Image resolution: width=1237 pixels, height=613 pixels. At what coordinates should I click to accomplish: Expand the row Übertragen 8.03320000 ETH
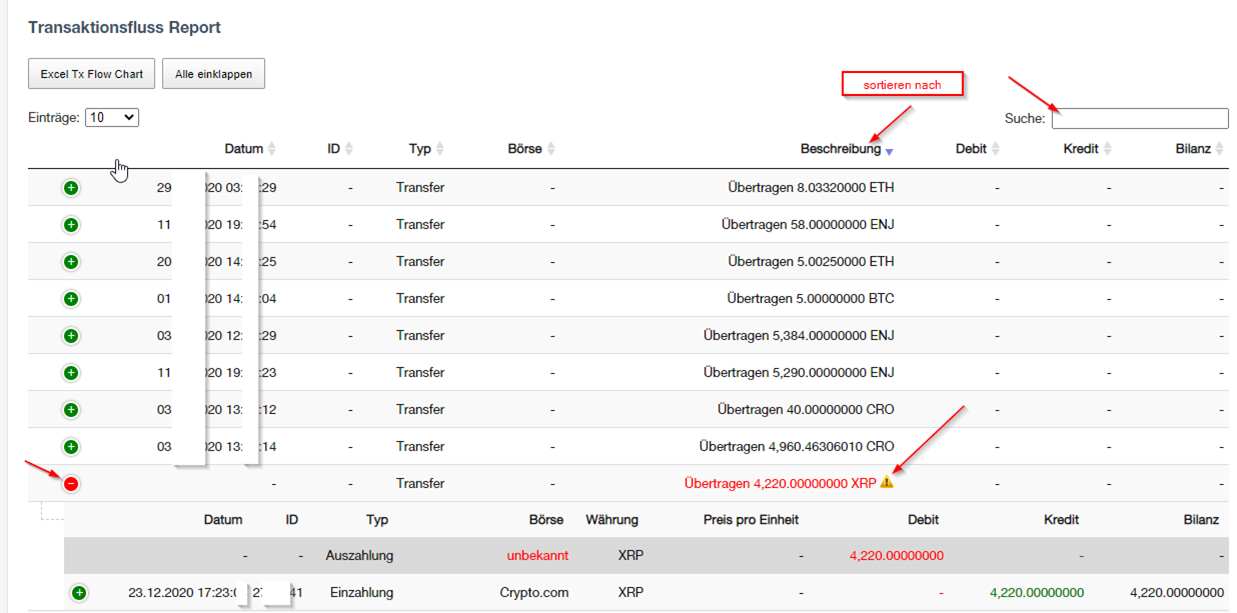click(71, 188)
